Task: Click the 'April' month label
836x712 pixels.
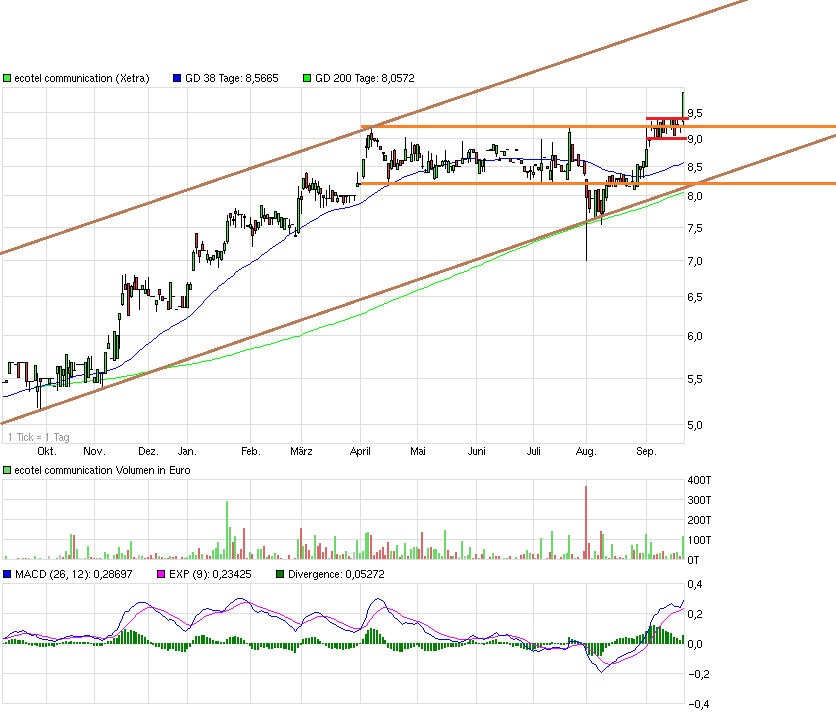Action: click(x=360, y=452)
